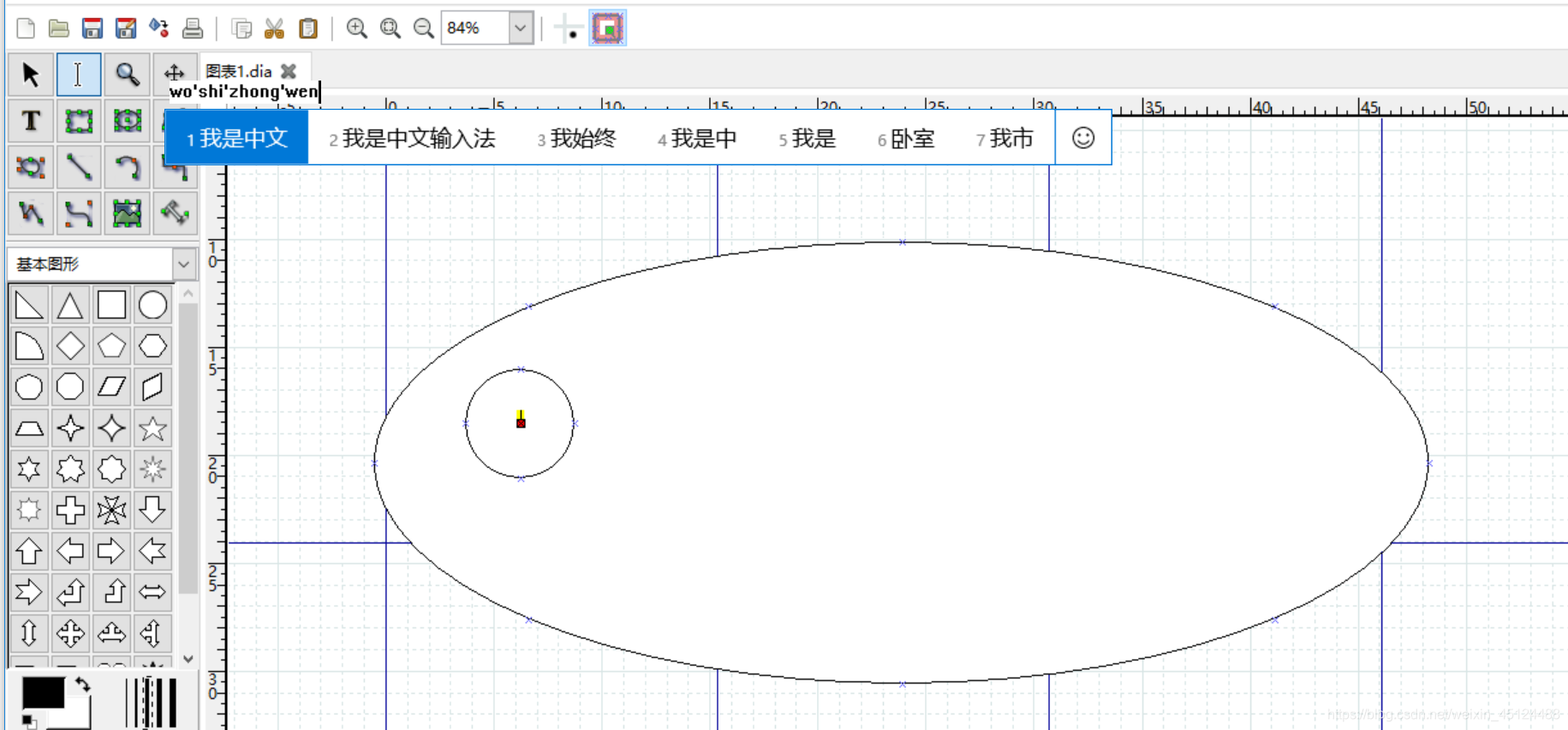
Task: Click the black foreground color swatch
Action: click(x=43, y=692)
